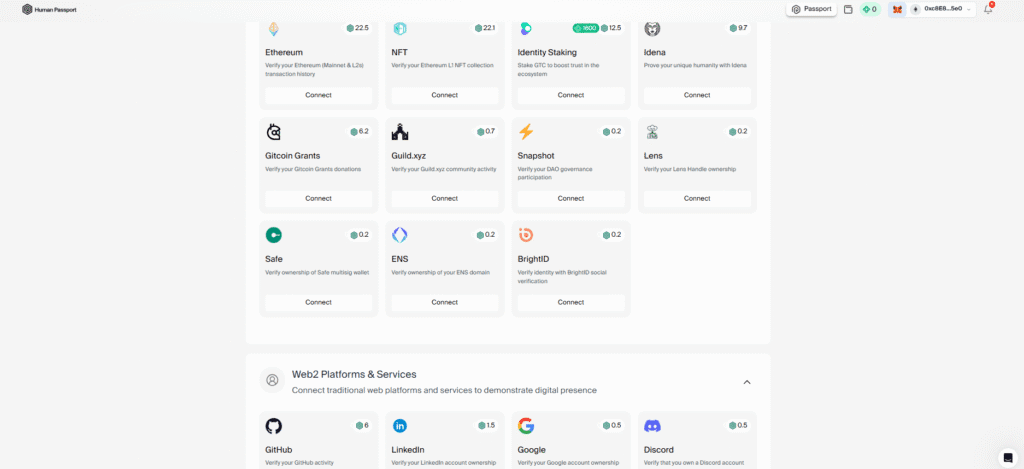Connect the NFT stamp
Screen dimensions: 1024x469
tap(445, 95)
